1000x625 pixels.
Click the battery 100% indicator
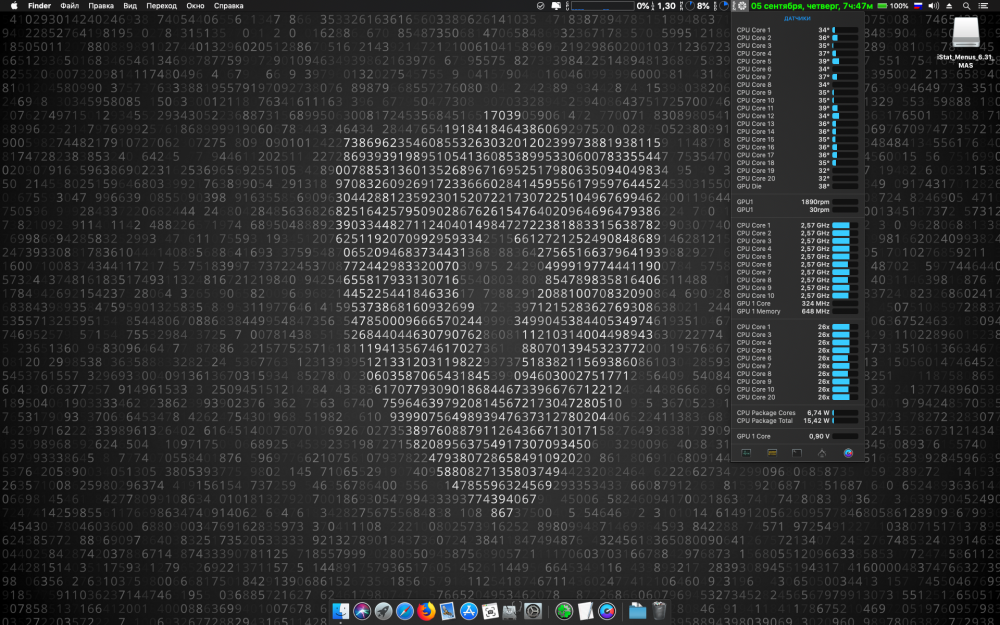(x=893, y=6)
